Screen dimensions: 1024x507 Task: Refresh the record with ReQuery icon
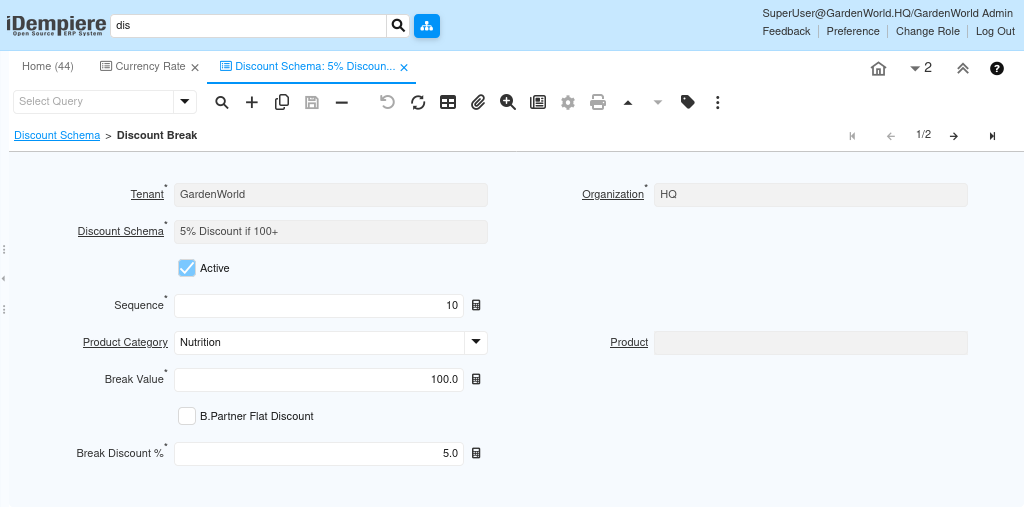[418, 102]
